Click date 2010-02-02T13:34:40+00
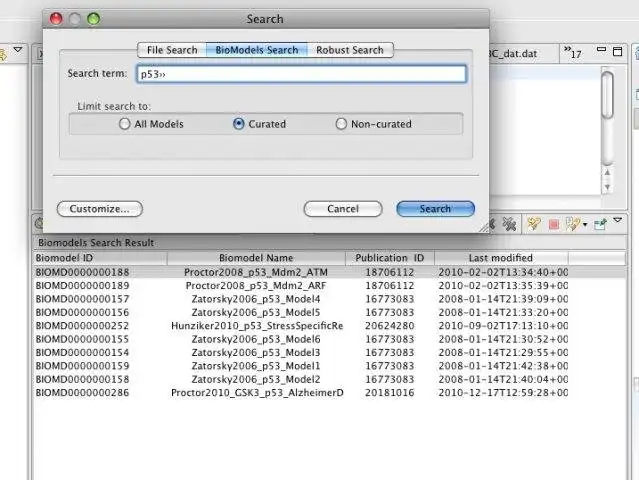 pyautogui.click(x=503, y=272)
